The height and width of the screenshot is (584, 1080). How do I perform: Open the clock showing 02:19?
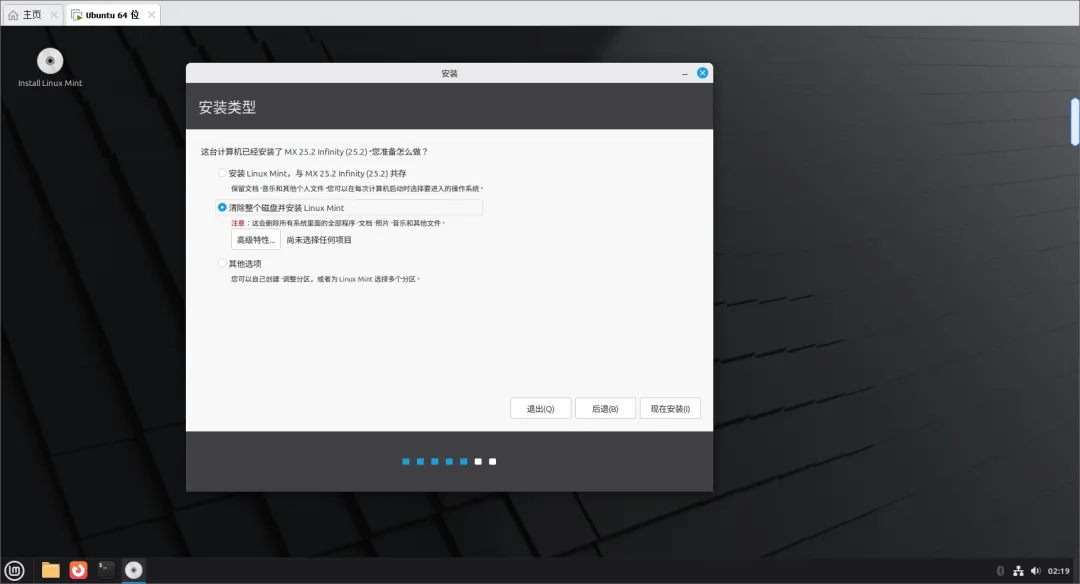[x=1059, y=571]
